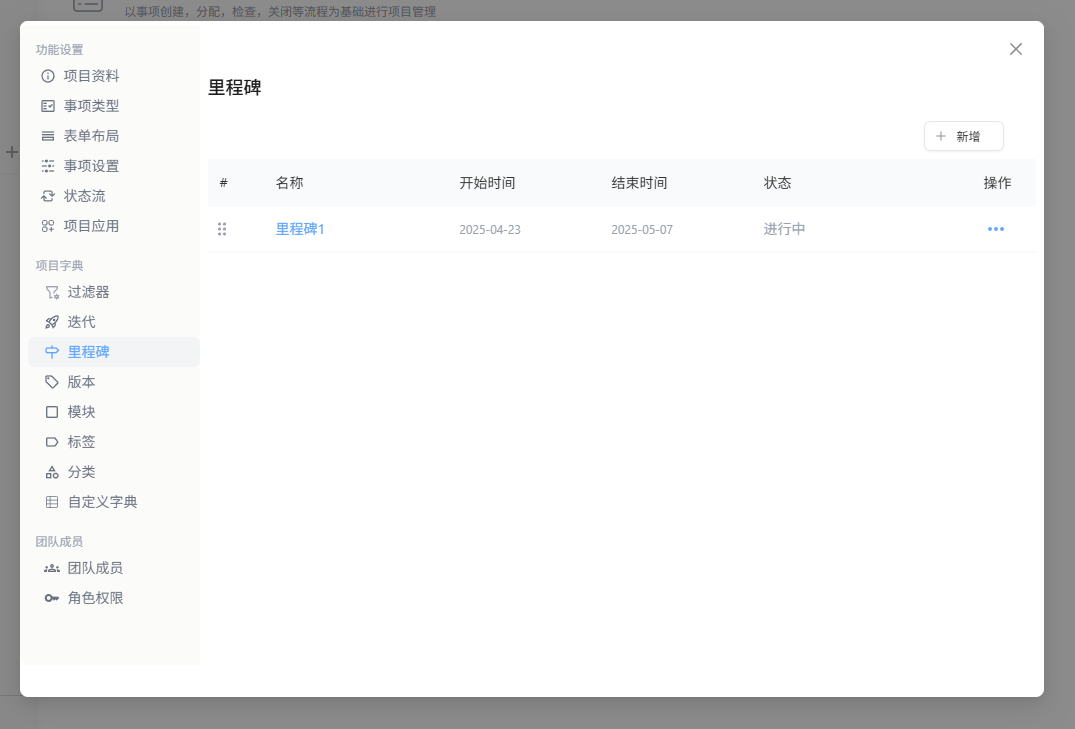Click the 表单布局 layout icon
The image size is (1075, 729).
point(48,136)
